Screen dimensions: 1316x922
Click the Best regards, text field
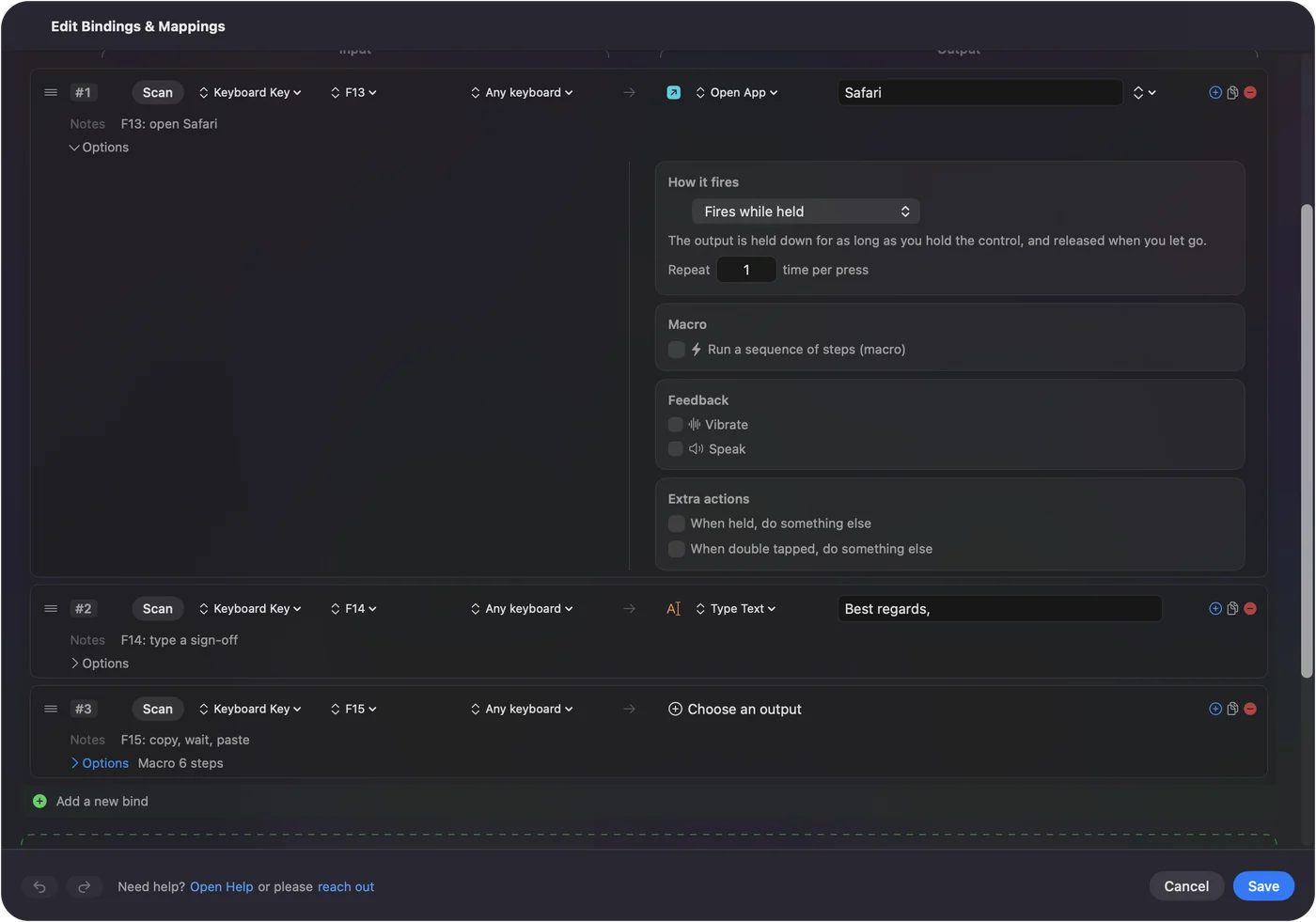click(999, 609)
